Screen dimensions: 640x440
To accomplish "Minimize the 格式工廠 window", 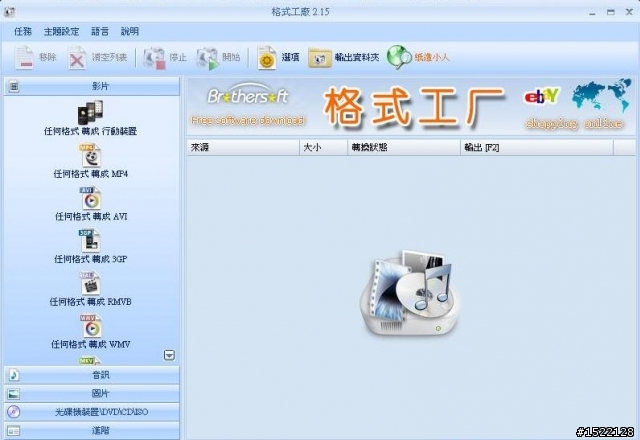I will click(x=592, y=13).
